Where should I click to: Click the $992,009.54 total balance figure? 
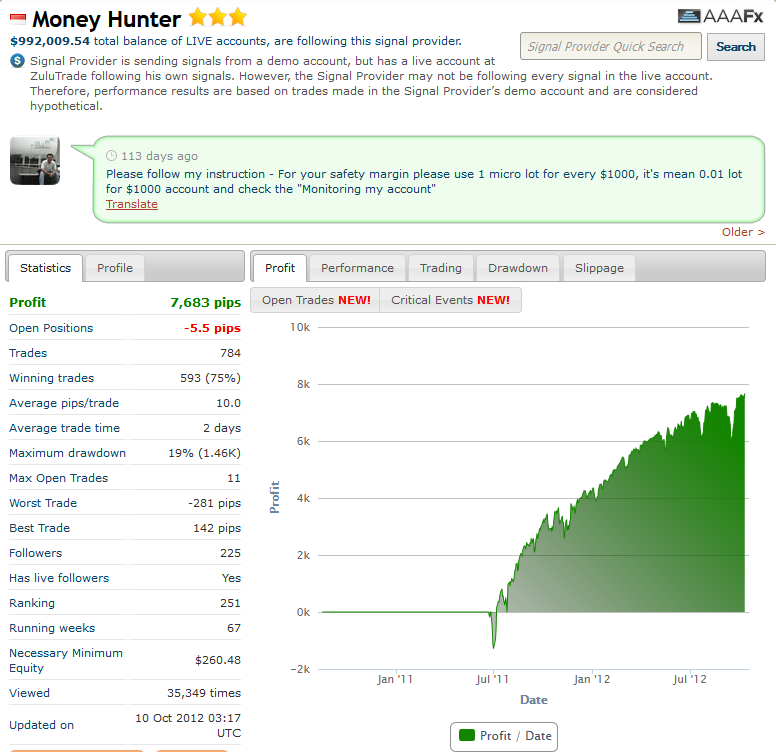point(50,41)
